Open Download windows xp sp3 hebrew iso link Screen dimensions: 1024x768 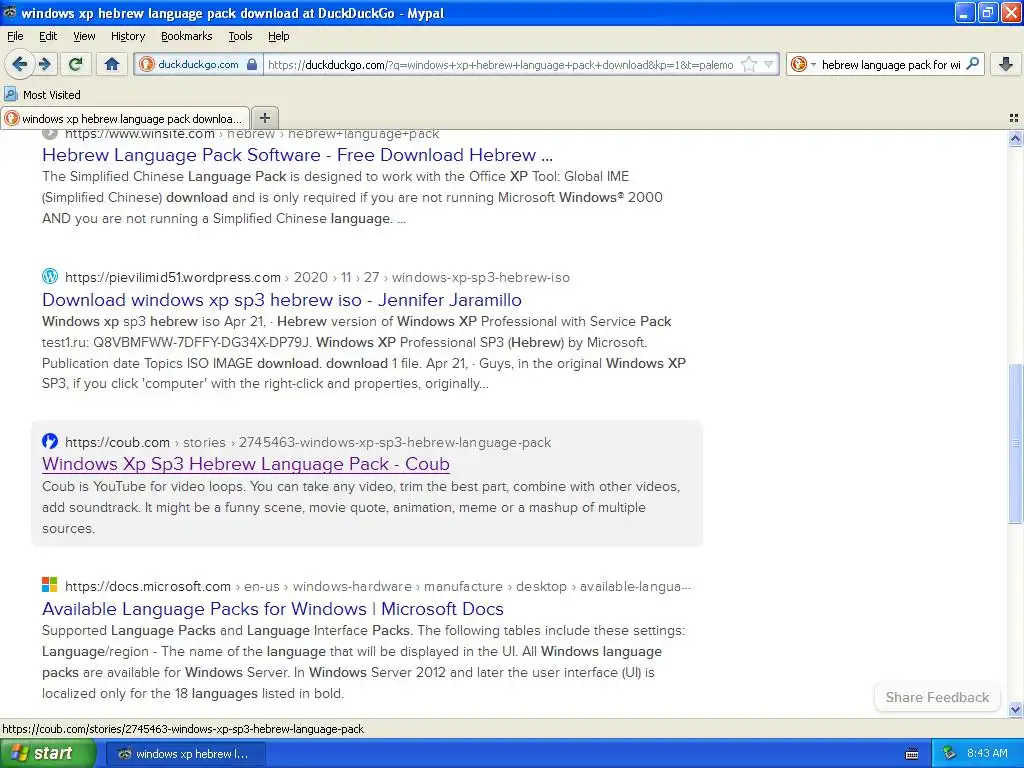pyautogui.click(x=281, y=300)
